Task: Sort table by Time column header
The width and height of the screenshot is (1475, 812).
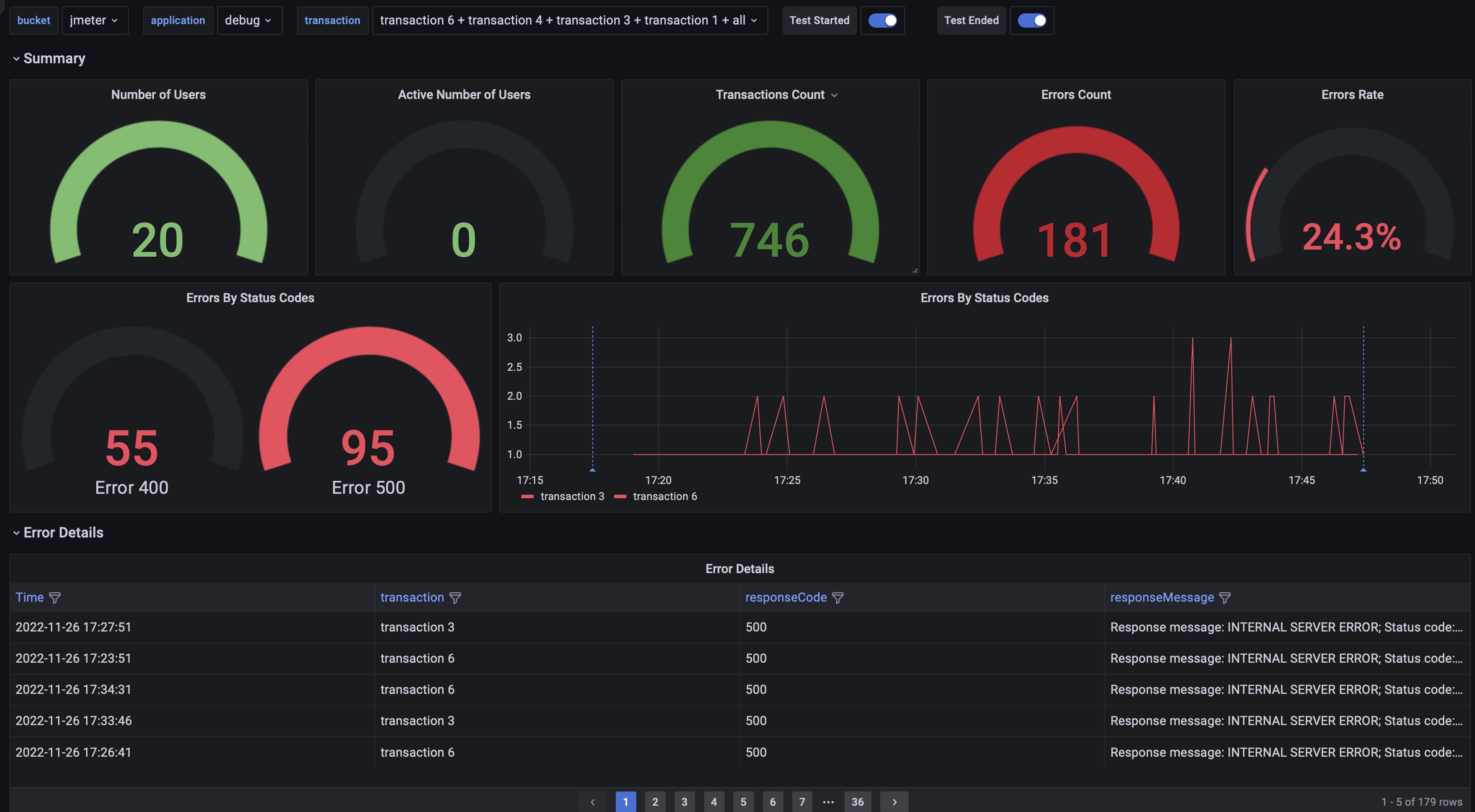Action: [x=29, y=597]
